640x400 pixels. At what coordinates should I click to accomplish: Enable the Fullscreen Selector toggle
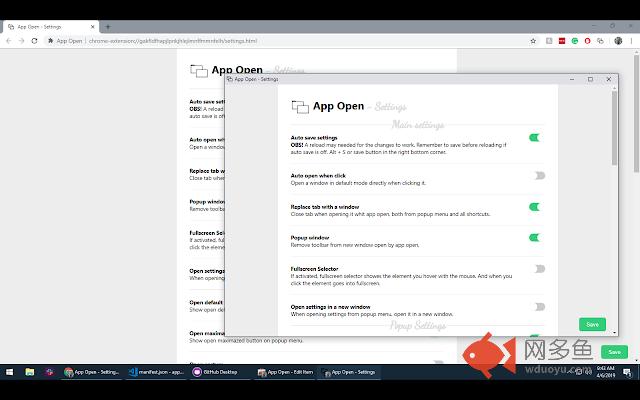[x=540, y=269]
